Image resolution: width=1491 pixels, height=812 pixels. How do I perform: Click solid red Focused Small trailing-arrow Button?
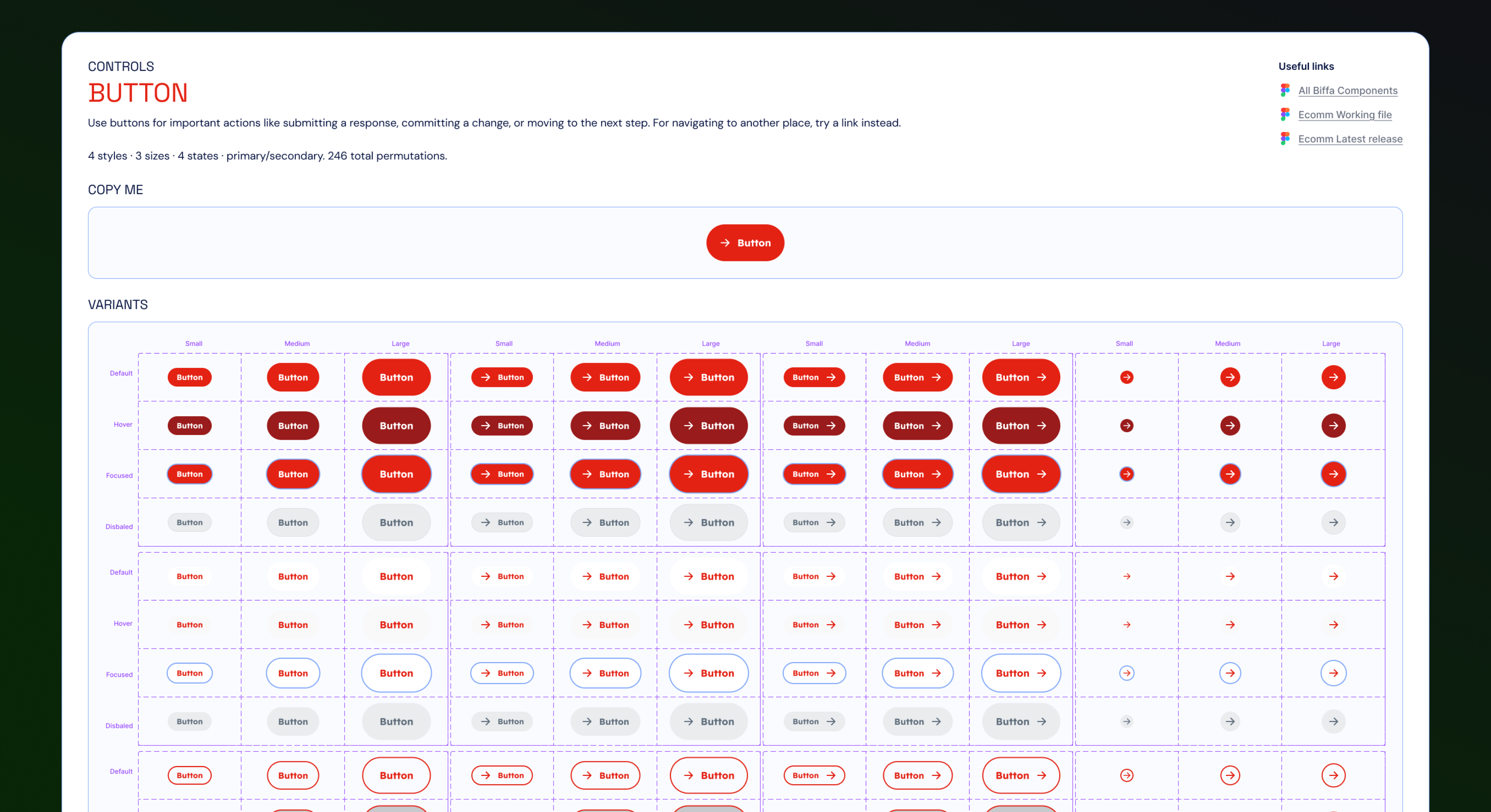814,474
